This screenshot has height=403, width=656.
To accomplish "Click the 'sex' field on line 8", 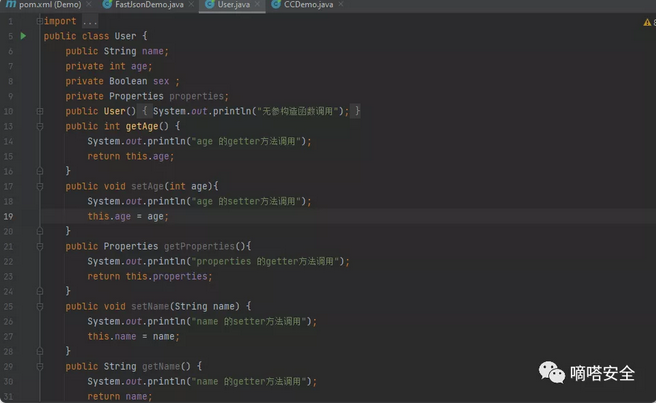I will 161,81.
